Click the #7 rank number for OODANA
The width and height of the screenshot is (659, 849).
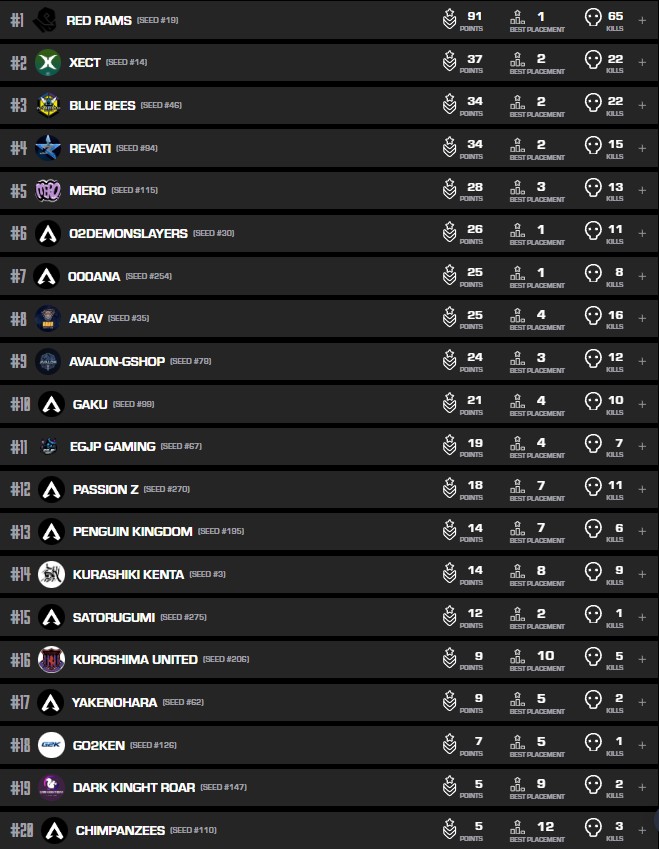[x=19, y=276]
